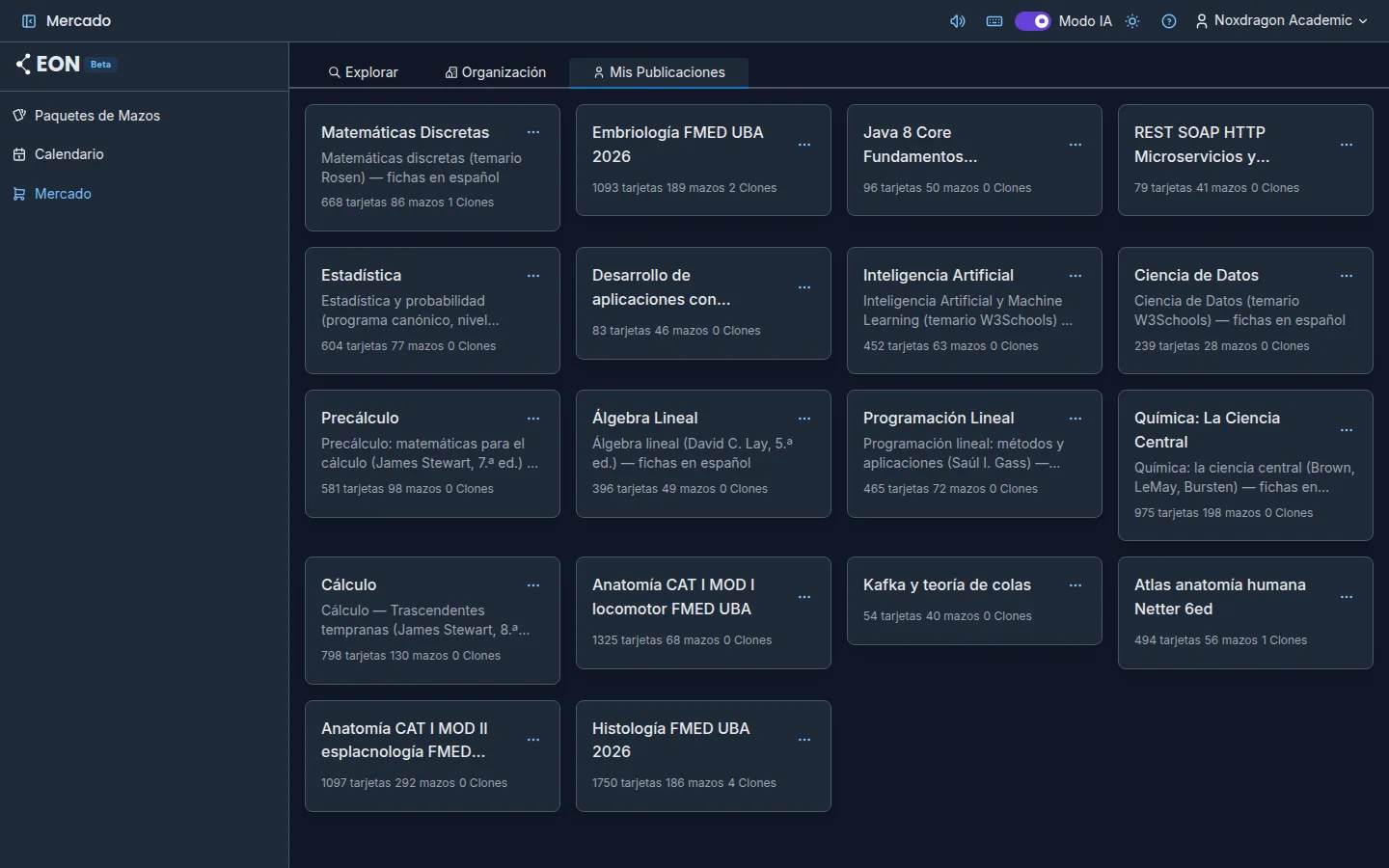
Task: Open options menu for Atlas anatomía Netter
Action: (x=1347, y=597)
